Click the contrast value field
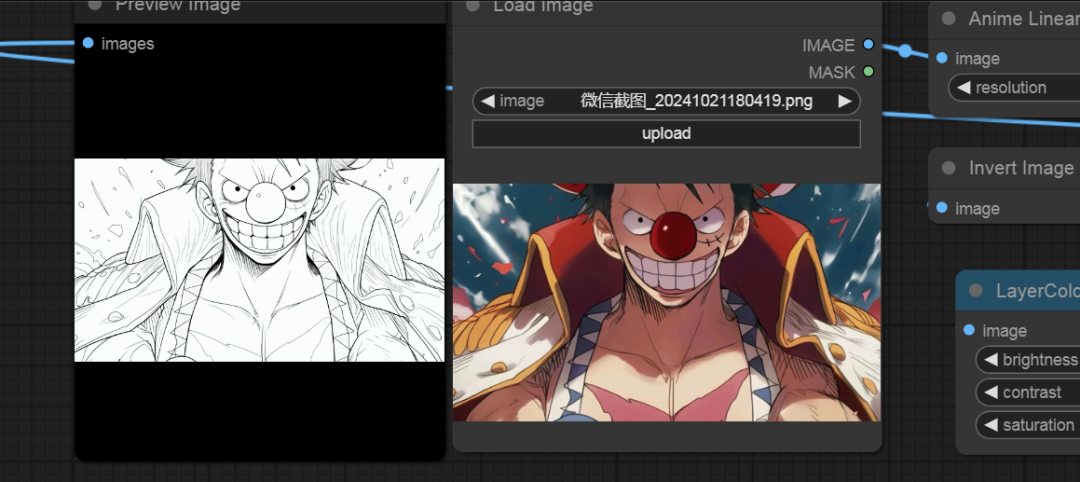 (x=1028, y=392)
